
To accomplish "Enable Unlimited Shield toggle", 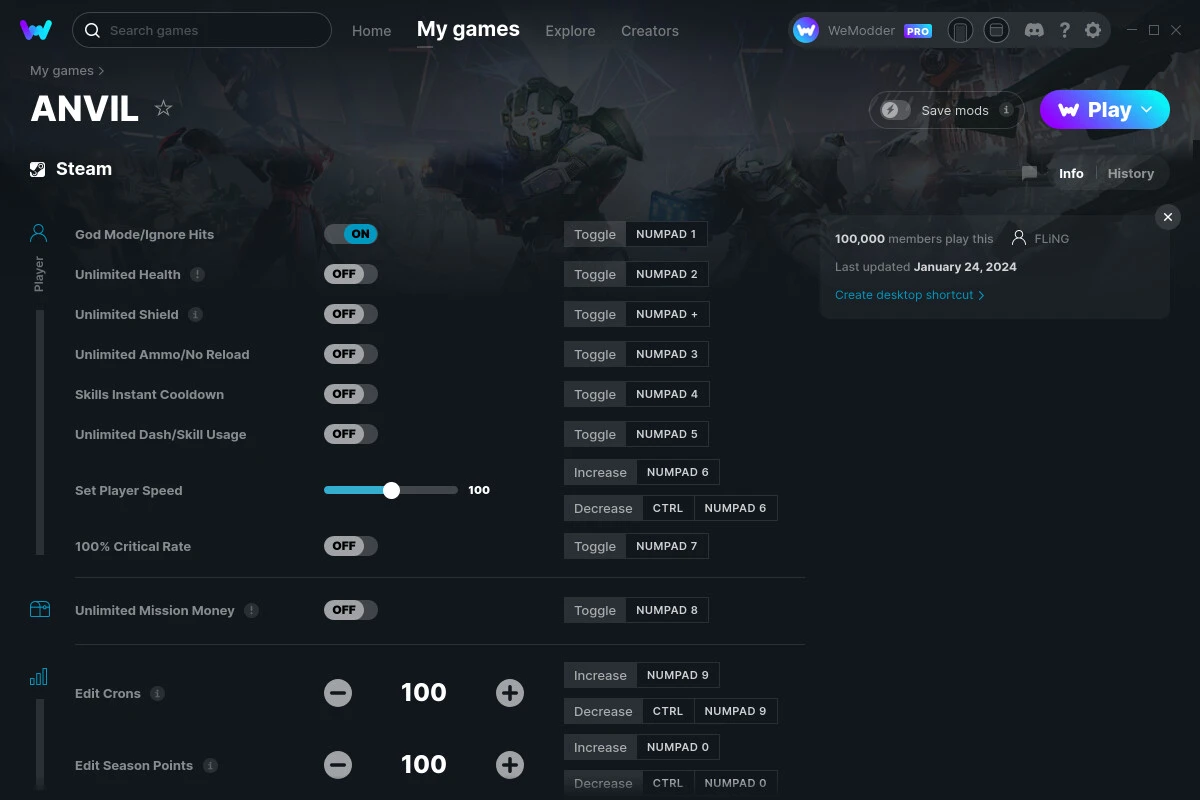I will tap(351, 314).
